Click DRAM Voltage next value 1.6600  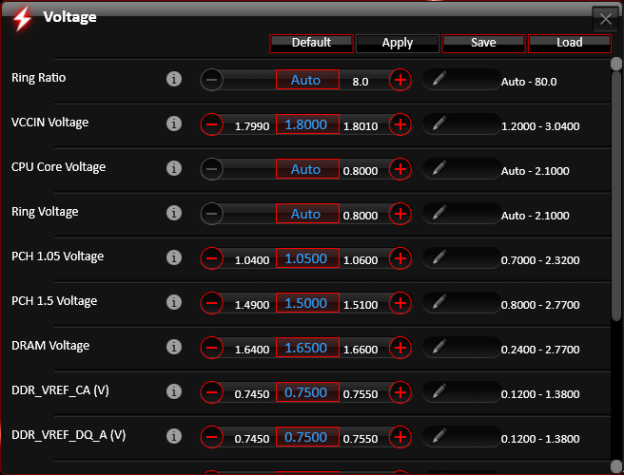point(361,349)
